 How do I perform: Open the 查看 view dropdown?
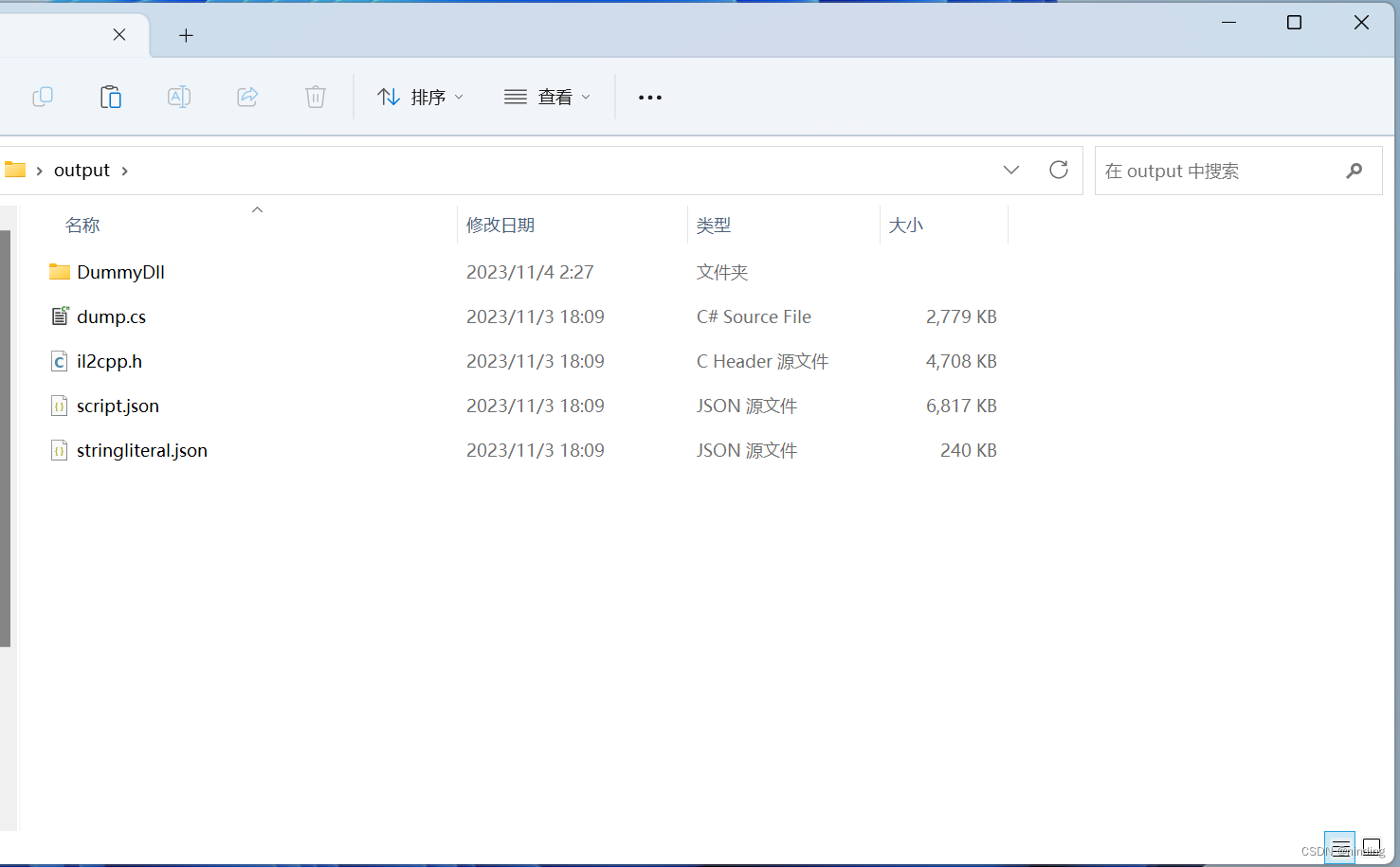click(x=548, y=97)
